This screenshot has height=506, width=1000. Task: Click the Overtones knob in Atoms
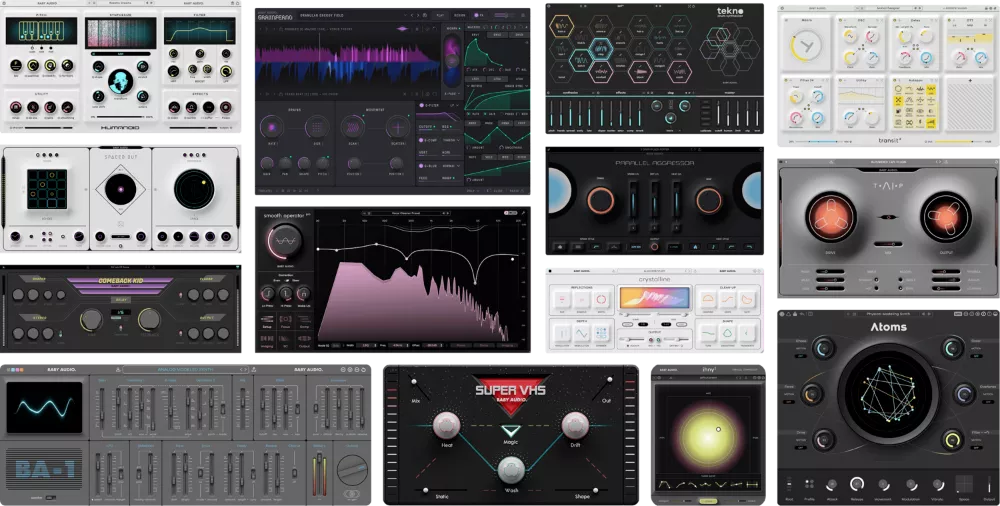[x=965, y=394]
